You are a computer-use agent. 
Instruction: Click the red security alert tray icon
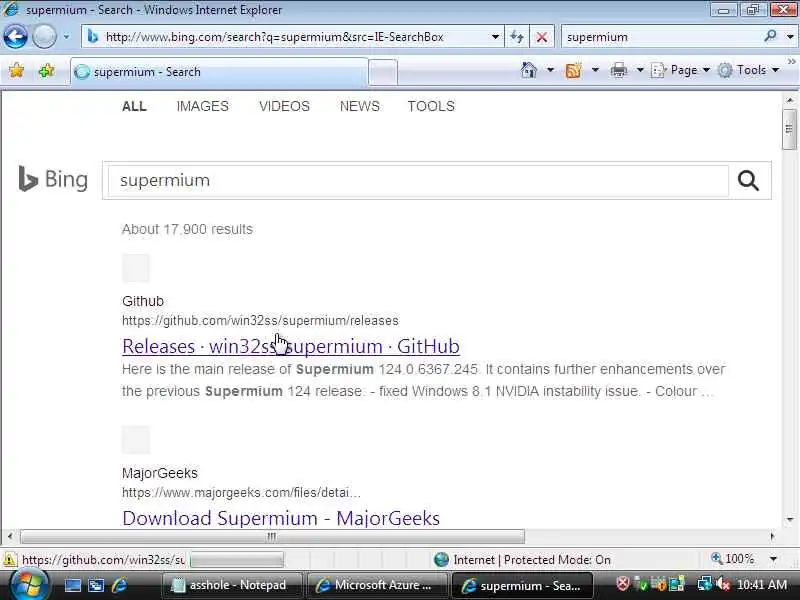(x=622, y=584)
